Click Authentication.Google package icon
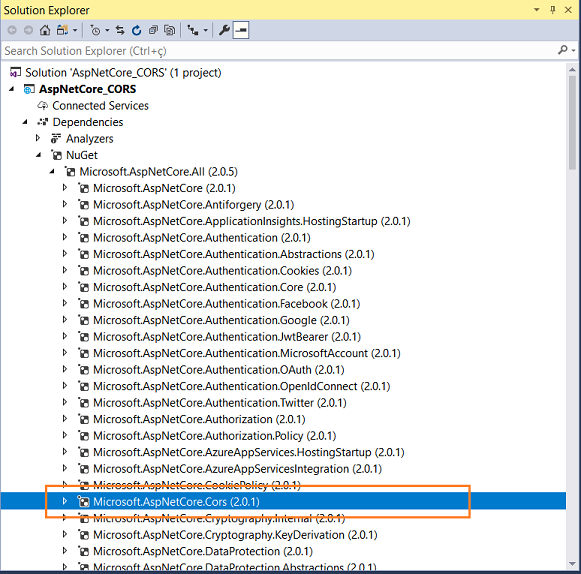Viewport: 581px width, 574px height. pyautogui.click(x=84, y=320)
